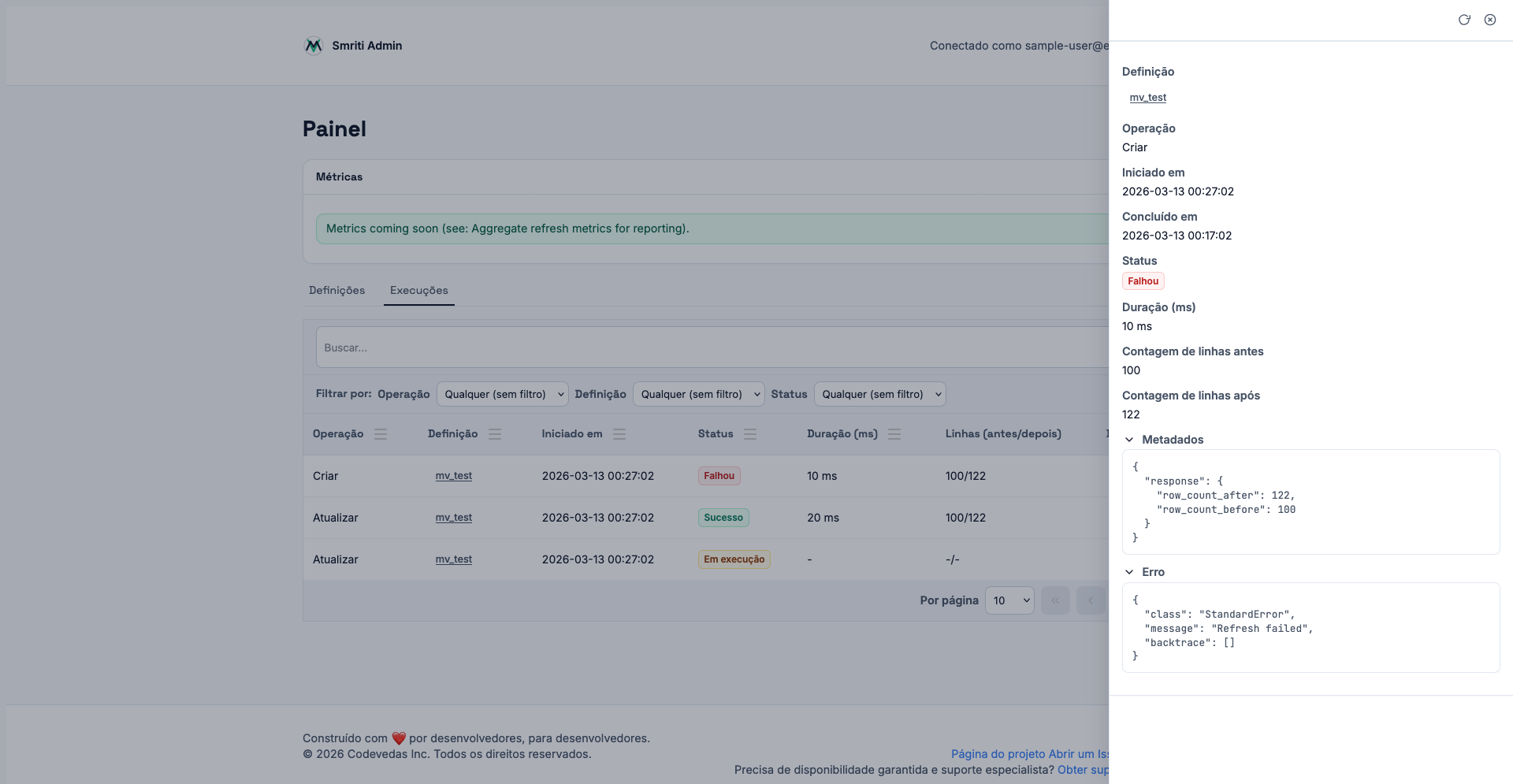Image resolution: width=1513 pixels, height=784 pixels.
Task: Open the Status column menu icon
Action: click(750, 434)
